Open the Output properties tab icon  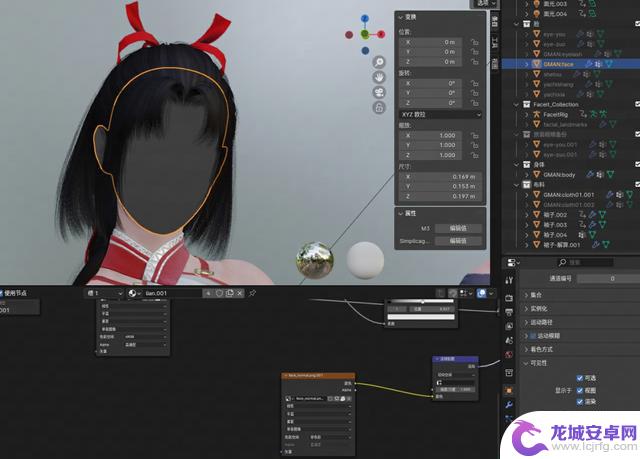[509, 312]
